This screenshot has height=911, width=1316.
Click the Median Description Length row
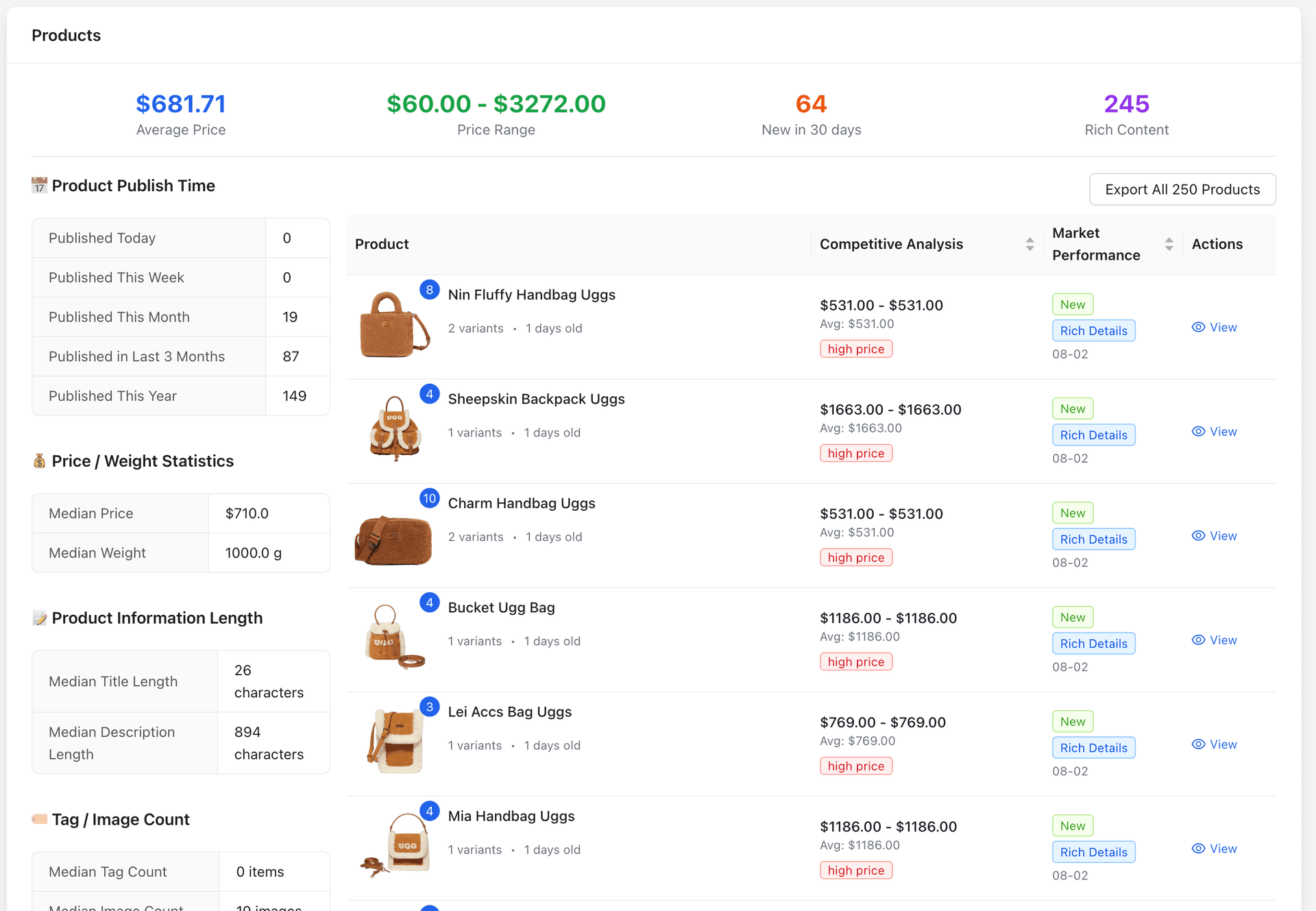point(181,743)
